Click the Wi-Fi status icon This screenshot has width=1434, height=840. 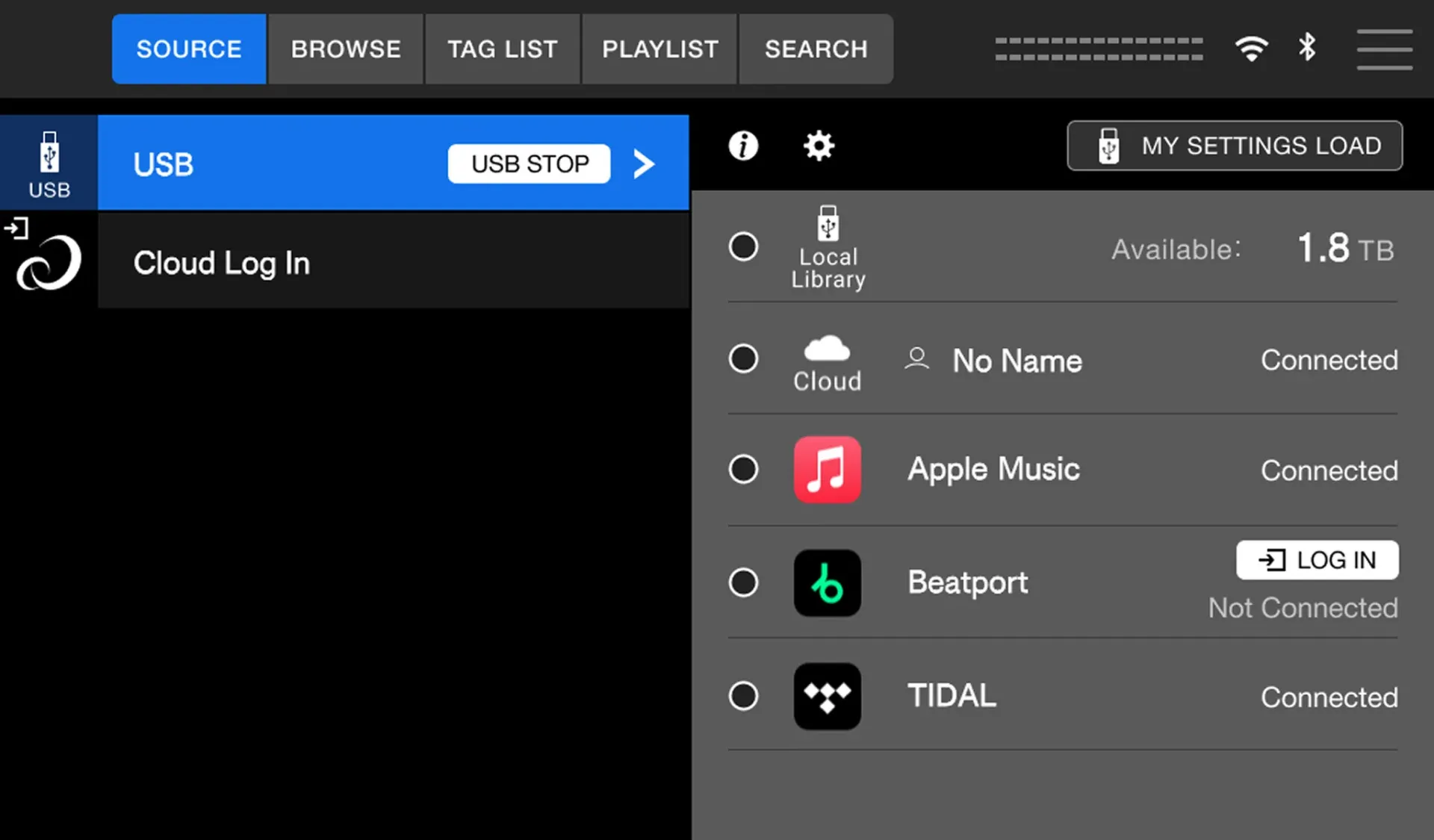click(1251, 49)
